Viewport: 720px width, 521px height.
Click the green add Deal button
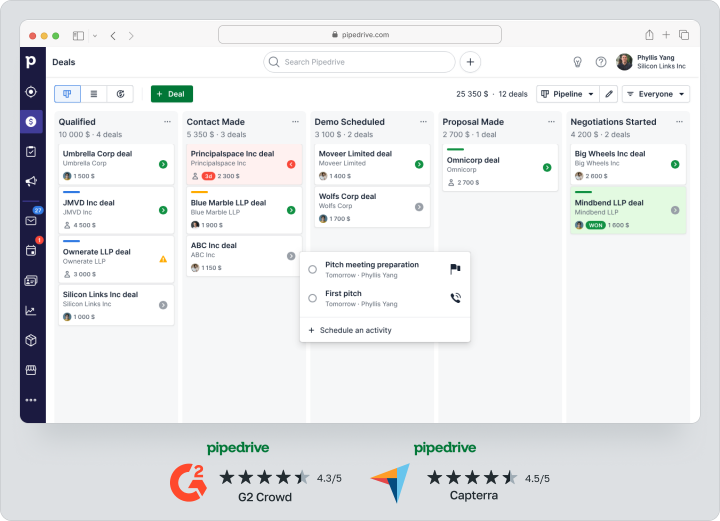click(172, 94)
